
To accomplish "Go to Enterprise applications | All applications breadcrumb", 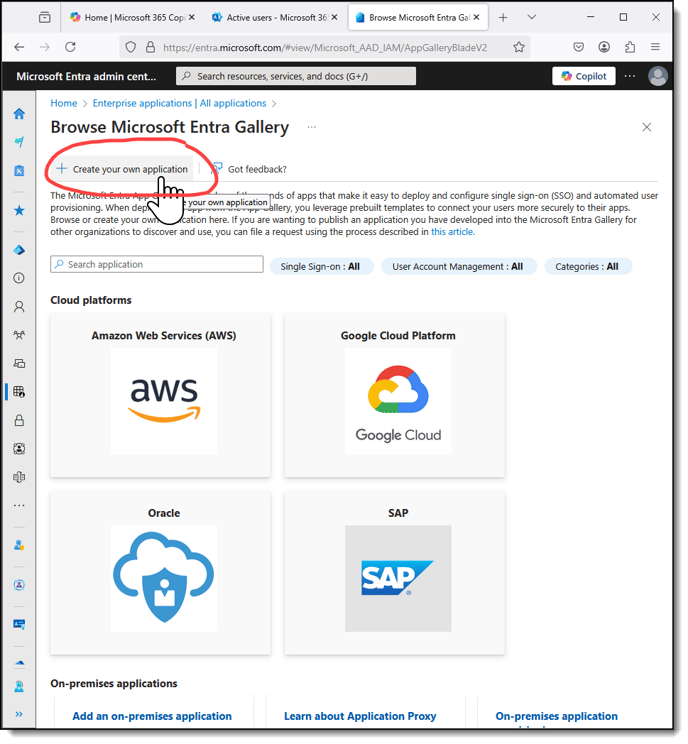I will point(179,103).
